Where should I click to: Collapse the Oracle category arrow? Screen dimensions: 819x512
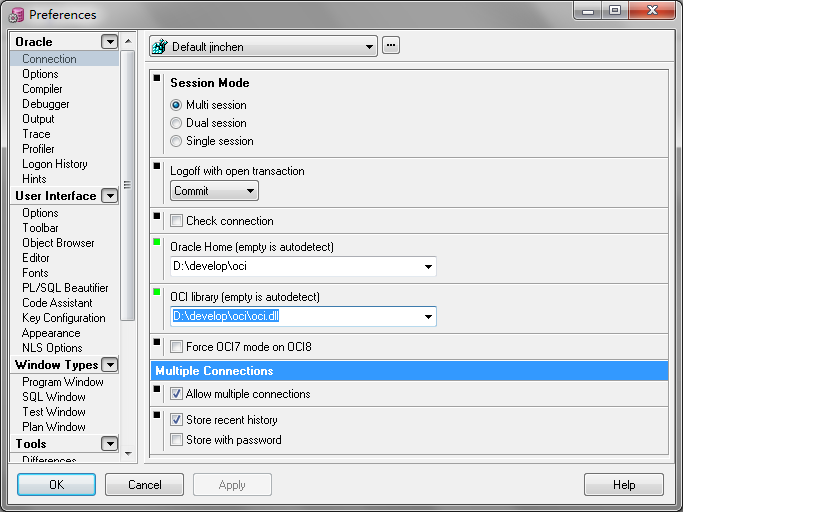point(110,42)
